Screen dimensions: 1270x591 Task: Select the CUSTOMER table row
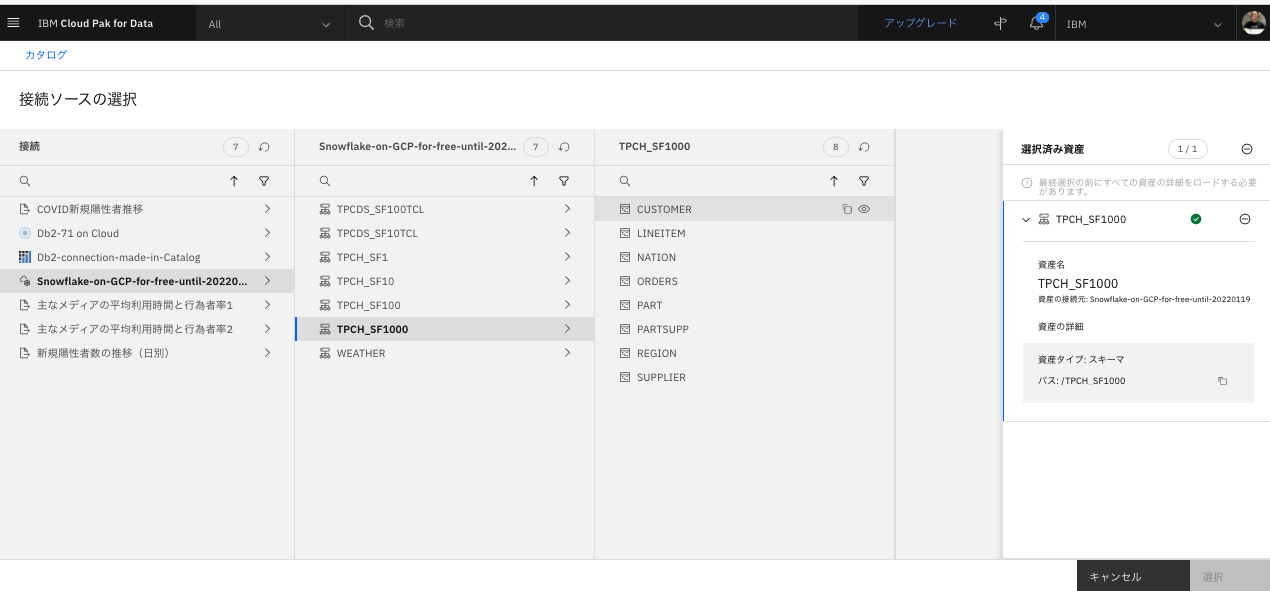click(x=745, y=209)
